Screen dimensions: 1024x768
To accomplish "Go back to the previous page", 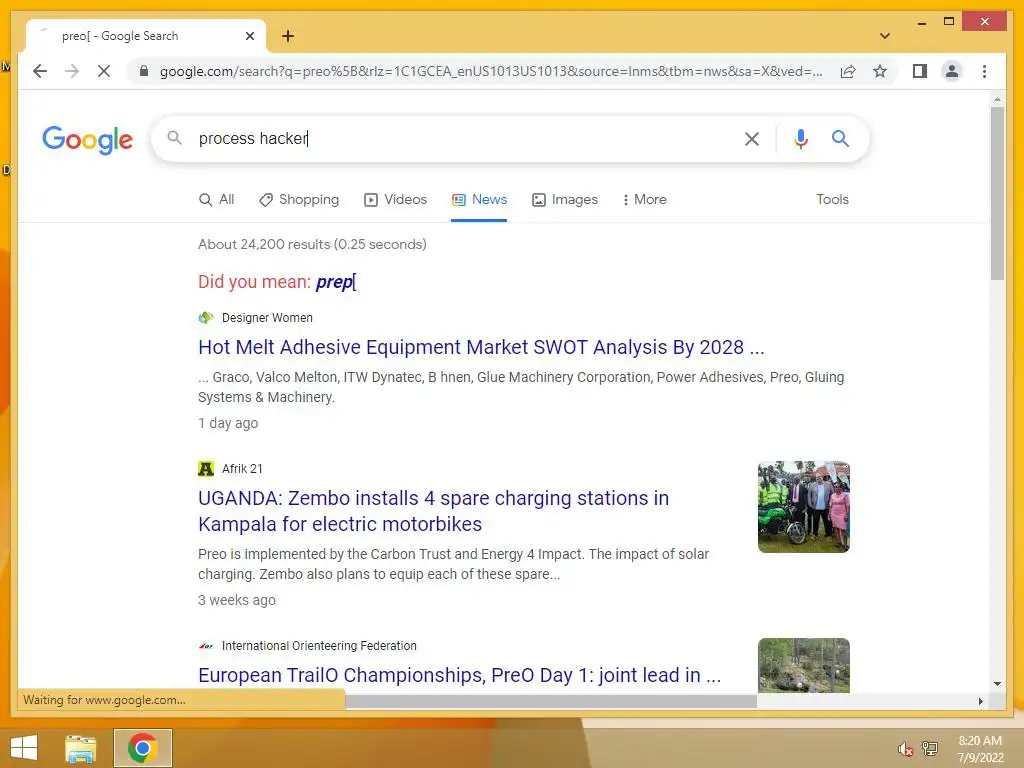I will point(40,71).
